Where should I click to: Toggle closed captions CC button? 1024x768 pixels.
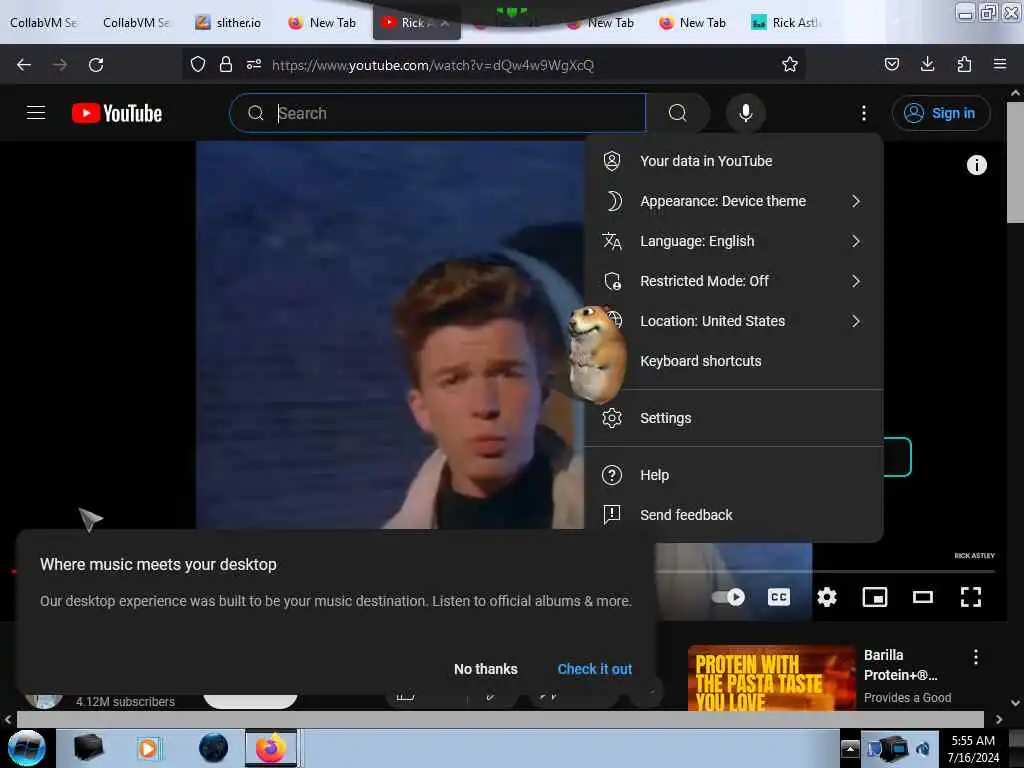point(778,597)
